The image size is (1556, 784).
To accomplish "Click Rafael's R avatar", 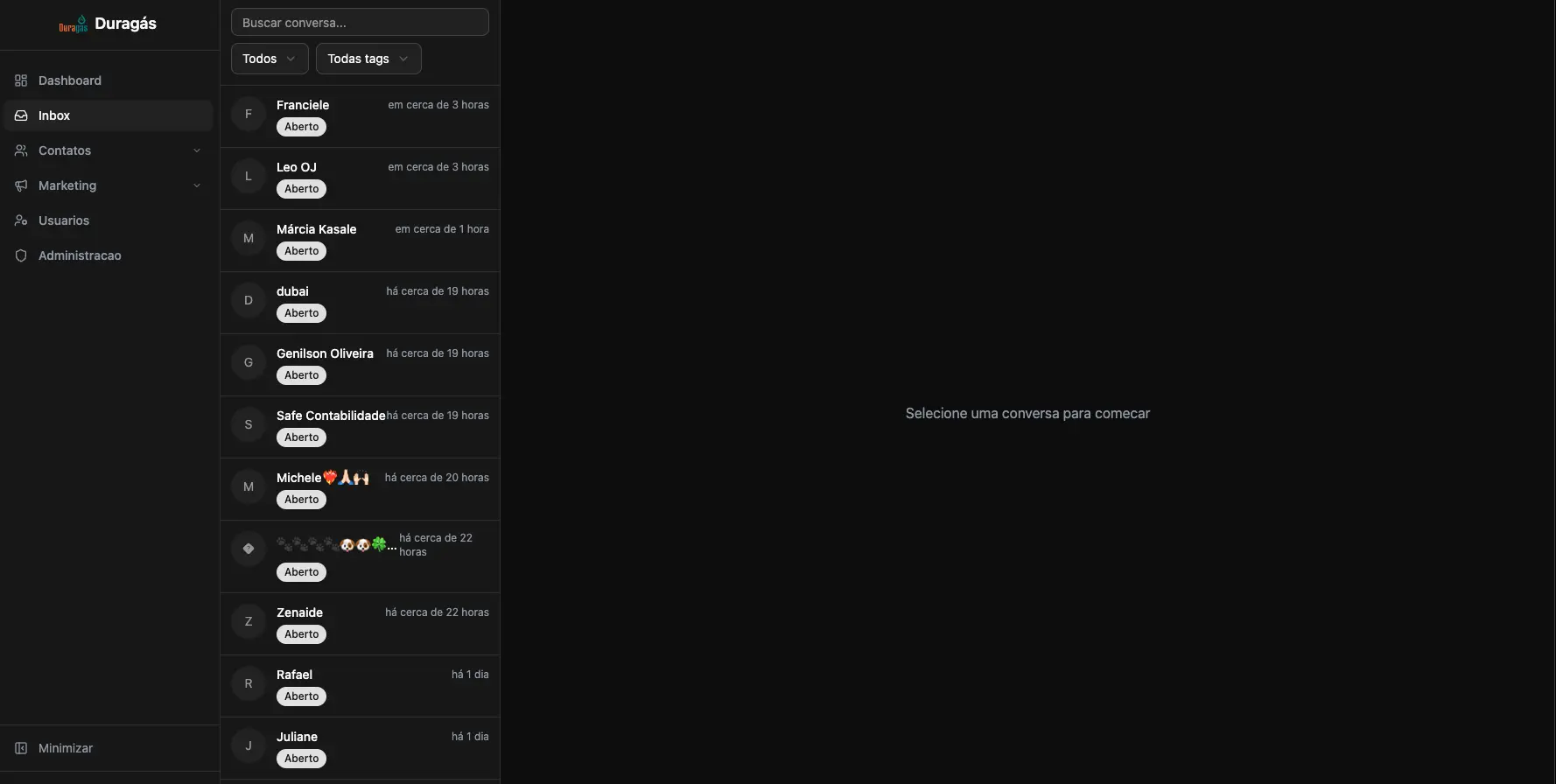I will tap(249, 683).
